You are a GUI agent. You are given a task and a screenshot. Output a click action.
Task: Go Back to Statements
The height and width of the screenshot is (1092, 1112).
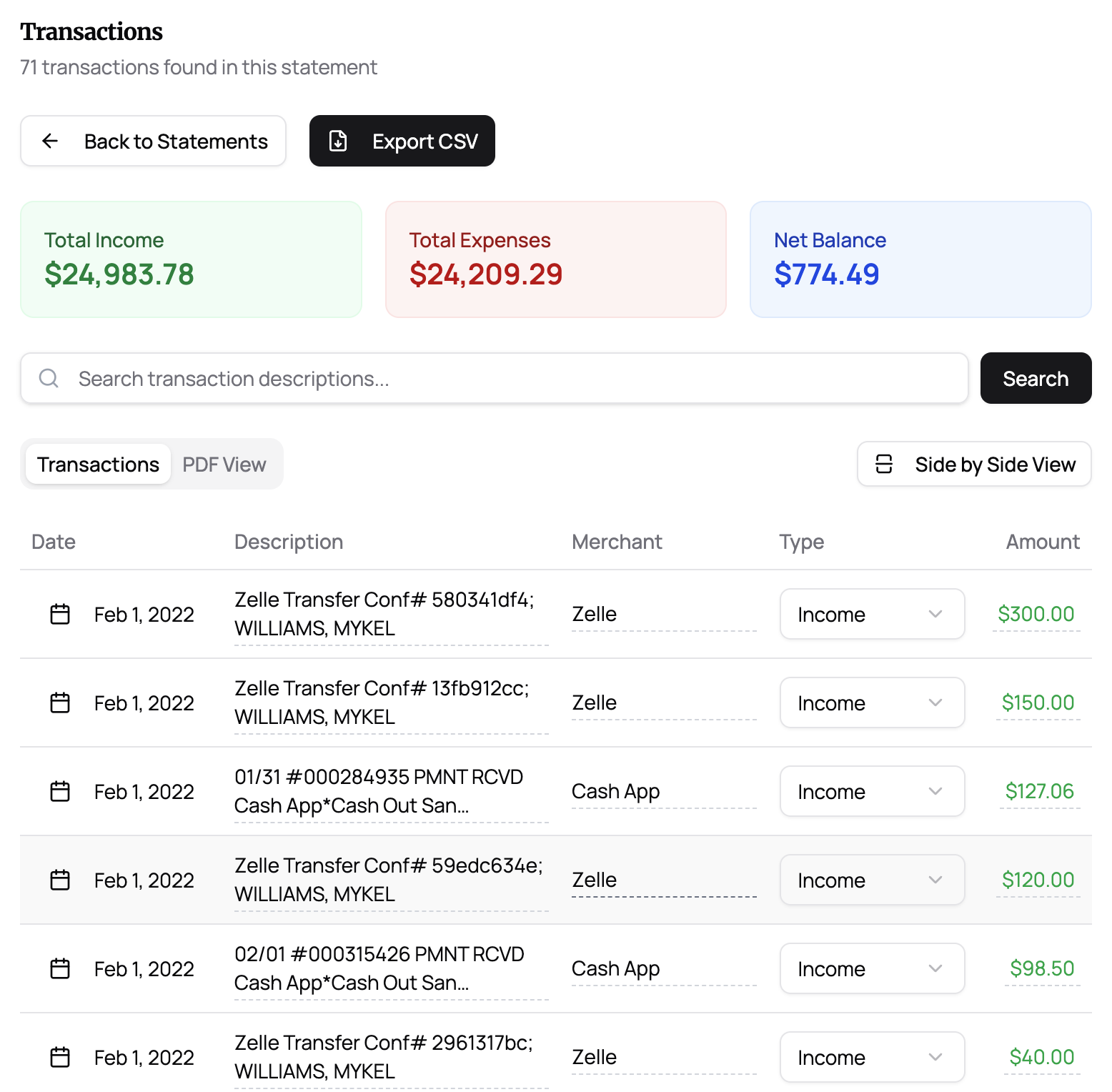pos(154,141)
